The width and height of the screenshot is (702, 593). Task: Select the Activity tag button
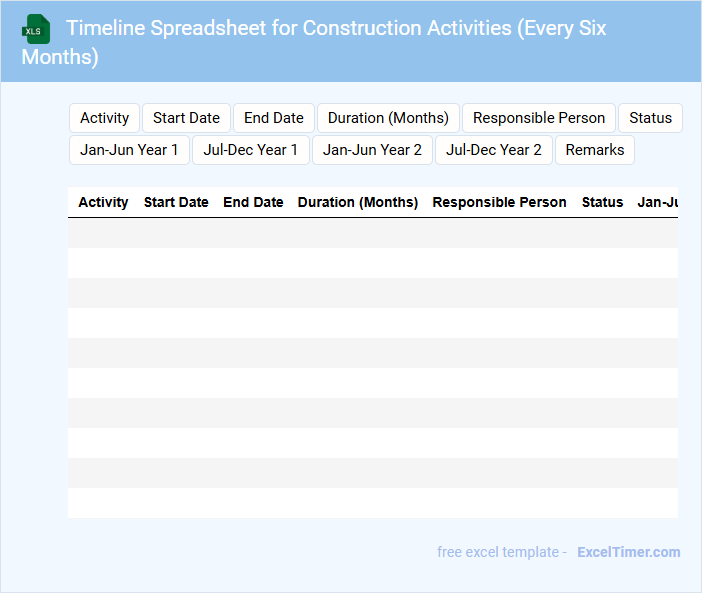click(x=104, y=118)
